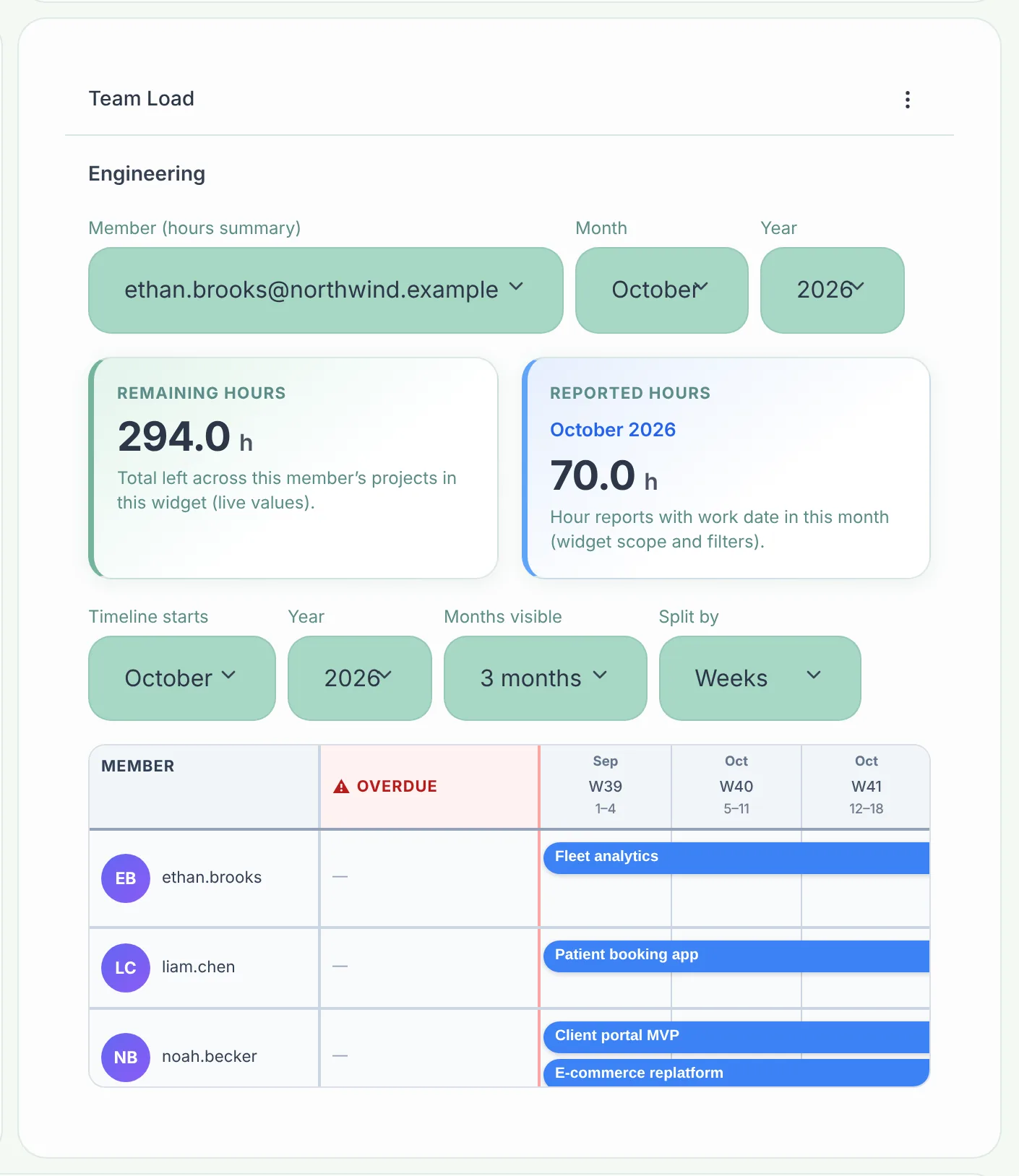Open the timeline Year 2026 dropdown
Image resolution: width=1019 pixels, height=1176 pixels.
(359, 678)
